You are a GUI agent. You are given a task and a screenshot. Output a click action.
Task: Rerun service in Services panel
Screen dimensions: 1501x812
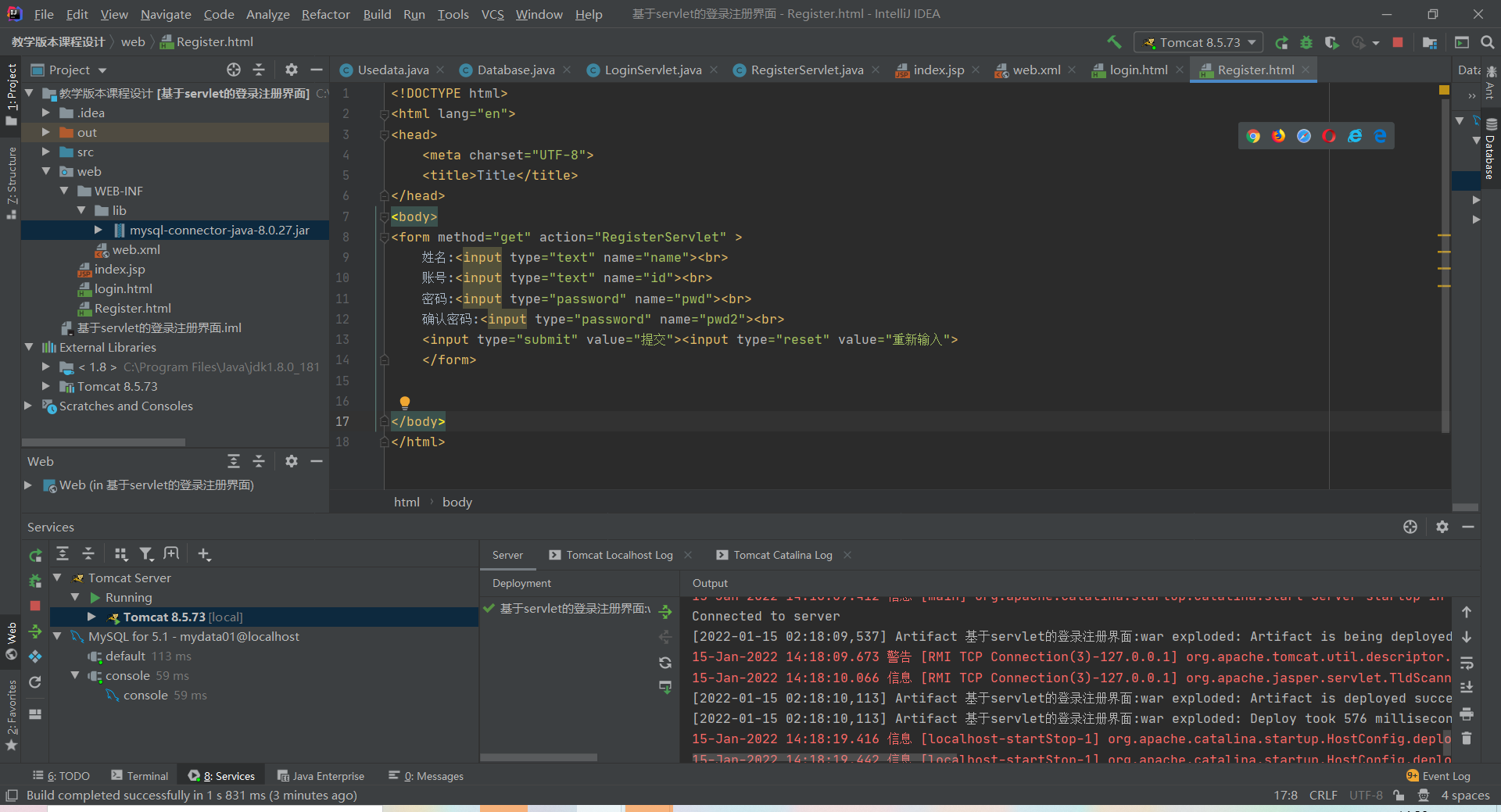(x=35, y=556)
